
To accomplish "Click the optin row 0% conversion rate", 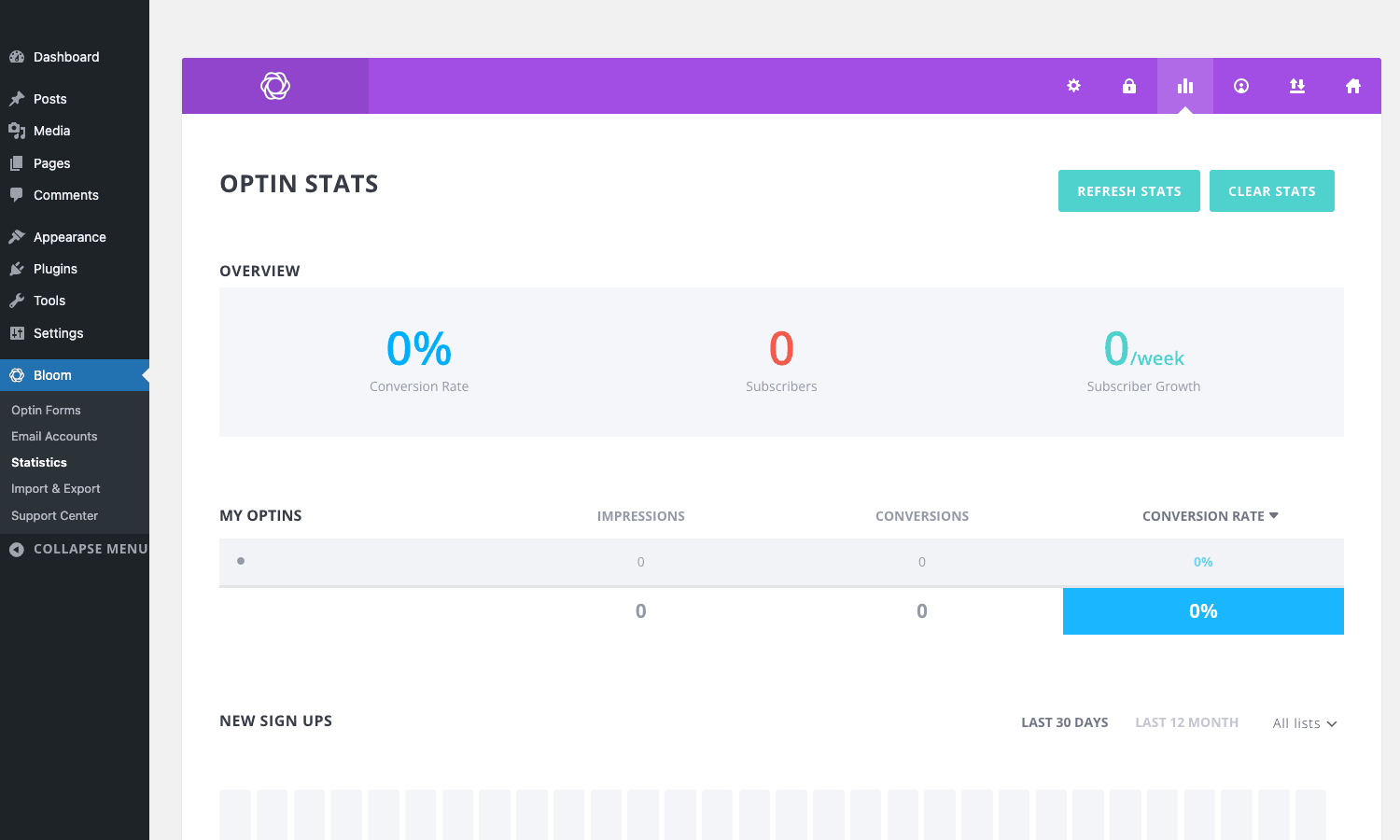I will coord(1203,562).
